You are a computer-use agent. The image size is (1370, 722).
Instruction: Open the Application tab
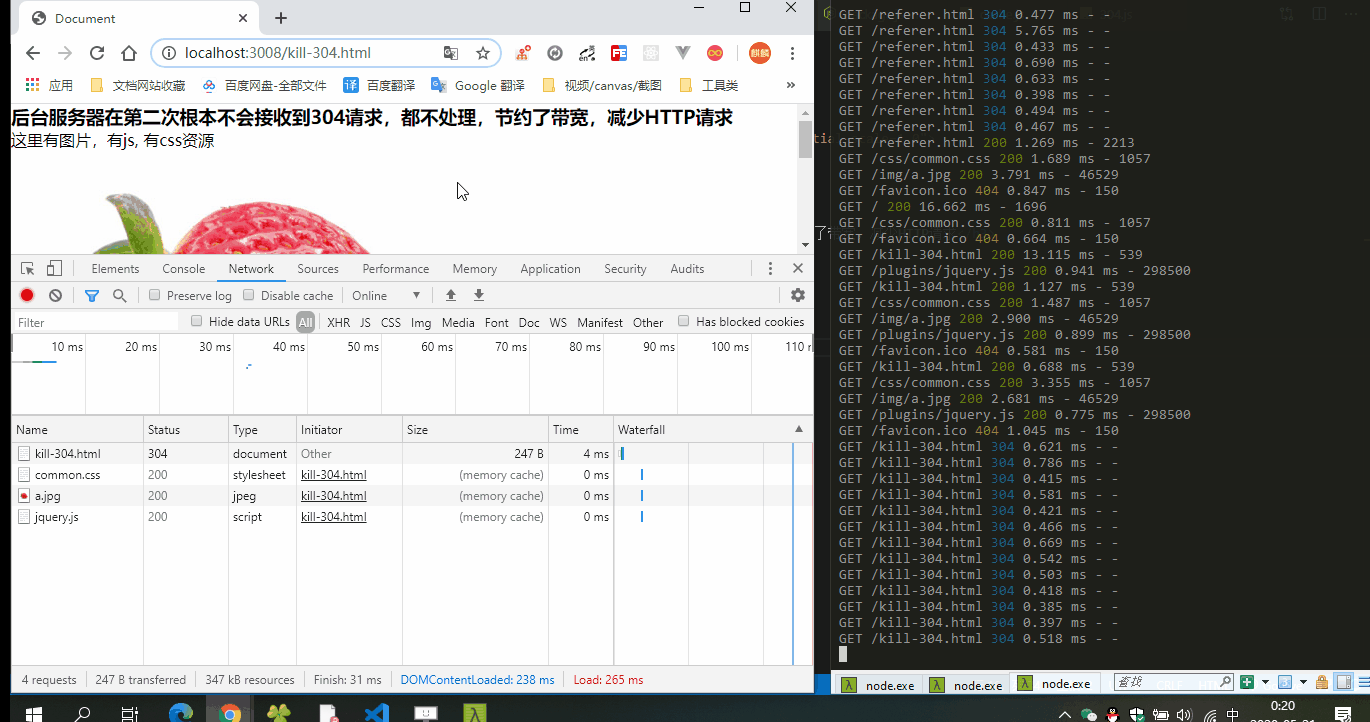(x=550, y=268)
